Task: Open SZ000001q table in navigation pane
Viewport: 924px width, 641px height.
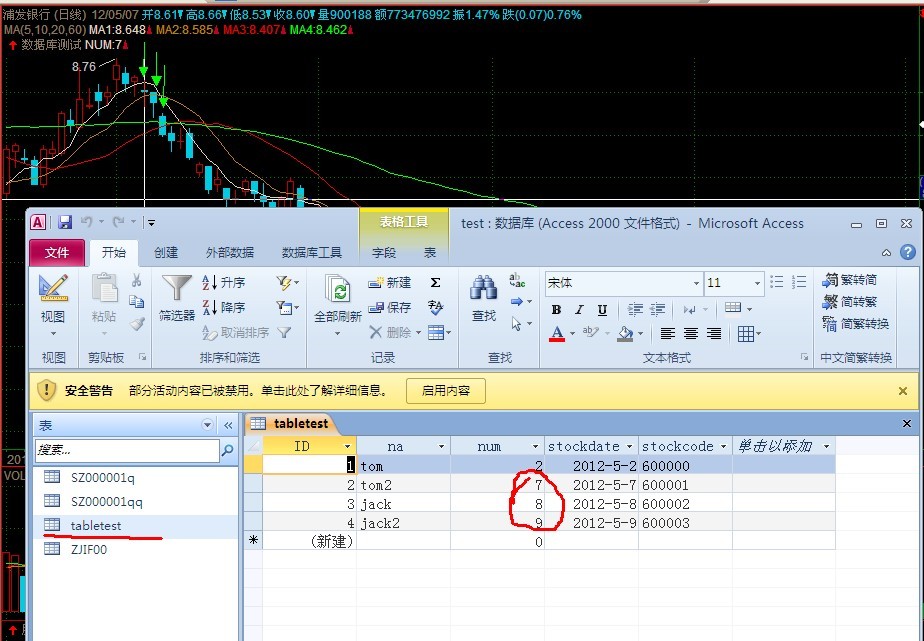Action: [103, 477]
